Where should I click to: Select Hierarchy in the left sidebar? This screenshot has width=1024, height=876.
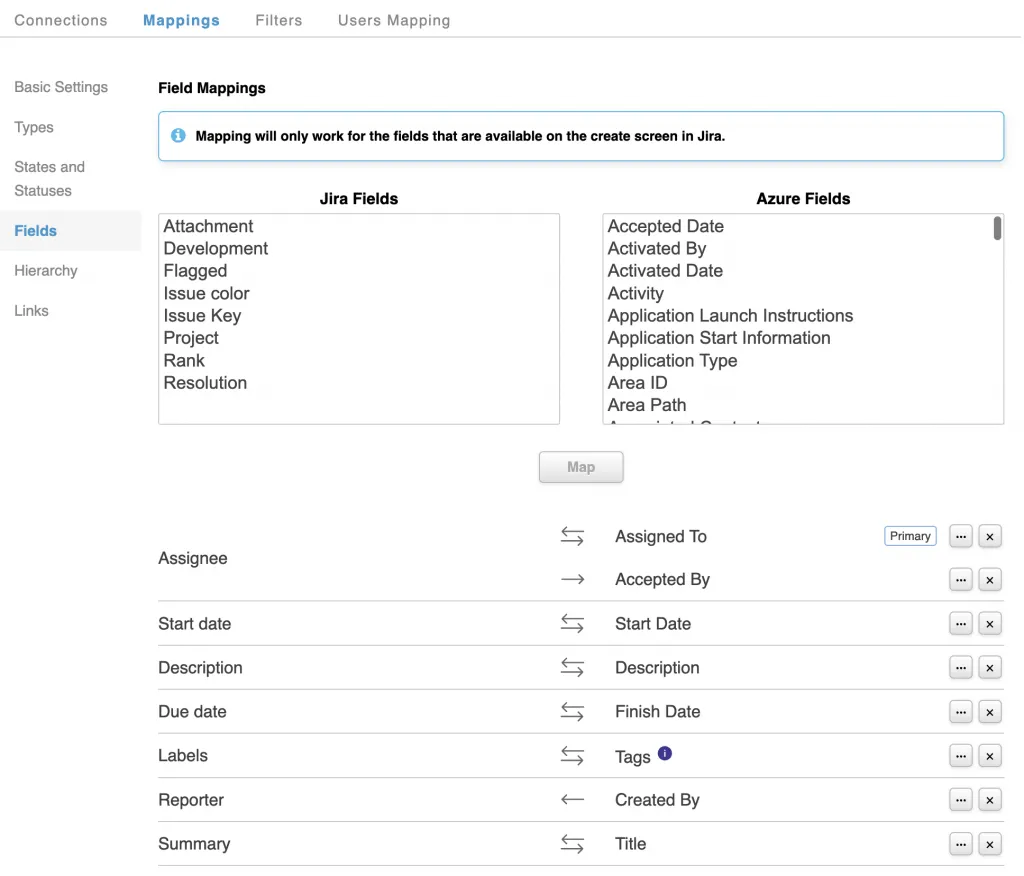click(46, 271)
